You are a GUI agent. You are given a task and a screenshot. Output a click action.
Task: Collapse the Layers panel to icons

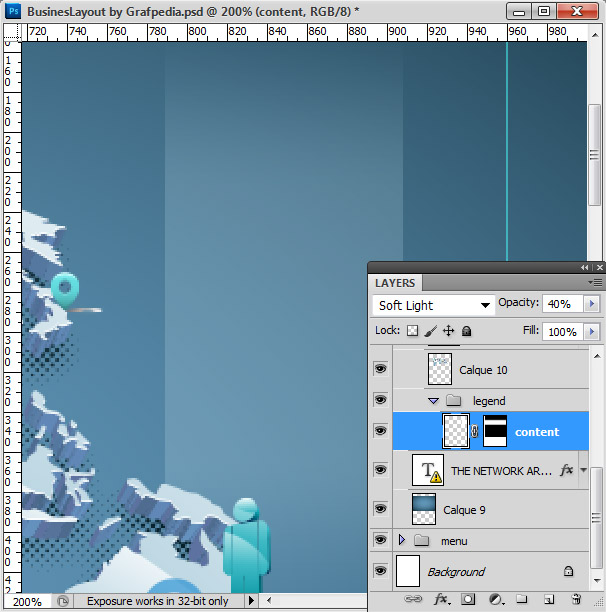pyautogui.click(x=584, y=267)
